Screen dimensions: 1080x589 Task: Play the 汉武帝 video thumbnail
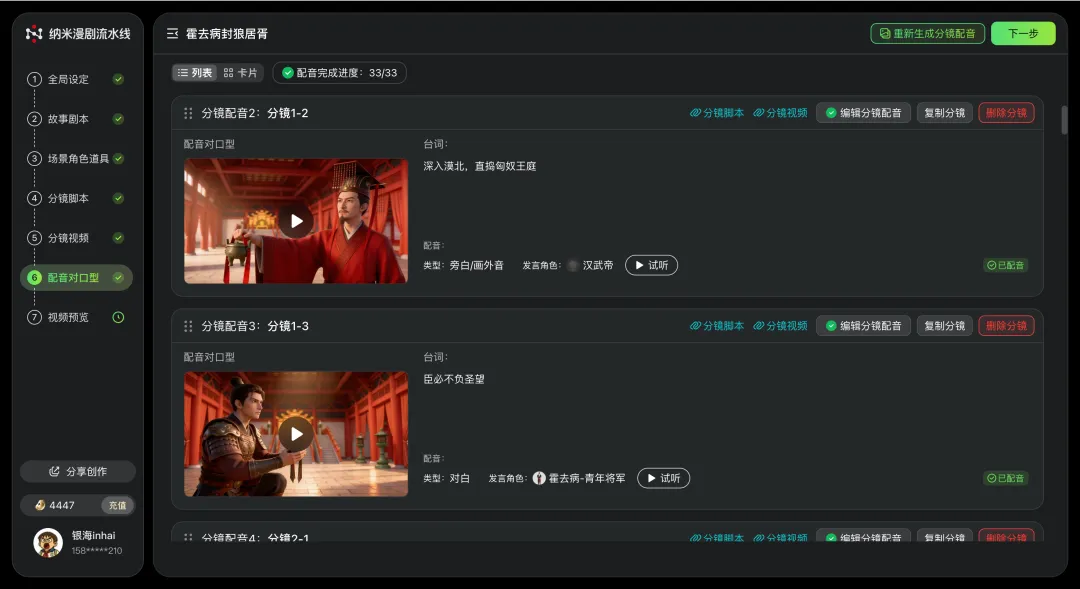[296, 221]
